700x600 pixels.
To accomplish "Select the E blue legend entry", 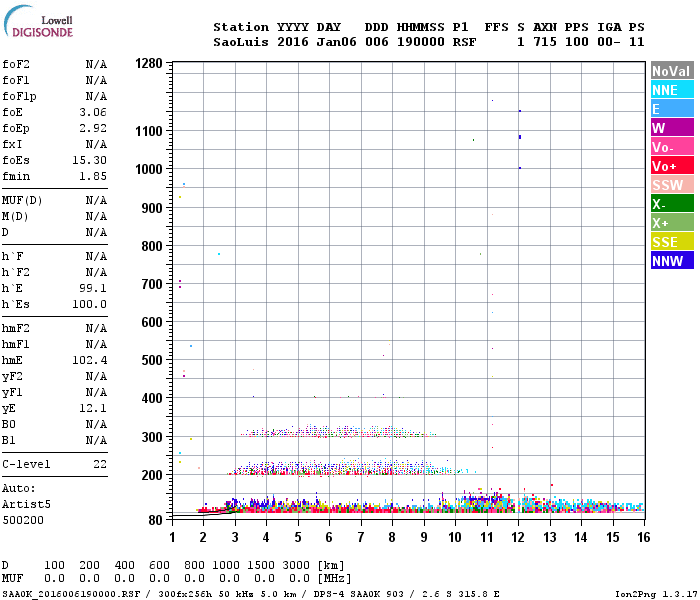I will [x=671, y=109].
